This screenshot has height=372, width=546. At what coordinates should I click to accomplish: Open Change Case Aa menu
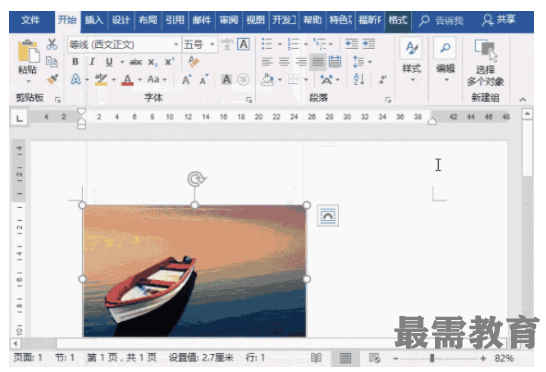point(156,79)
